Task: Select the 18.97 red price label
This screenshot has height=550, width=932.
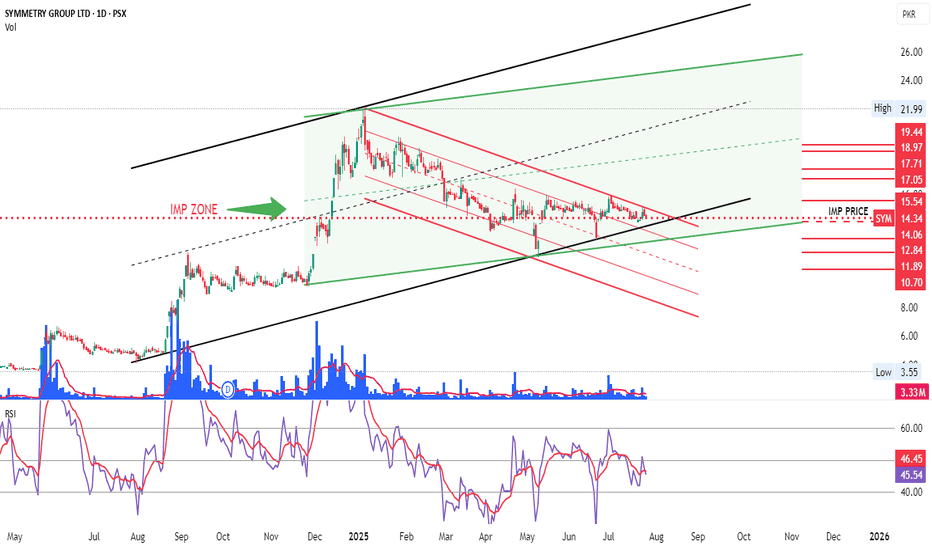Action: [911, 147]
